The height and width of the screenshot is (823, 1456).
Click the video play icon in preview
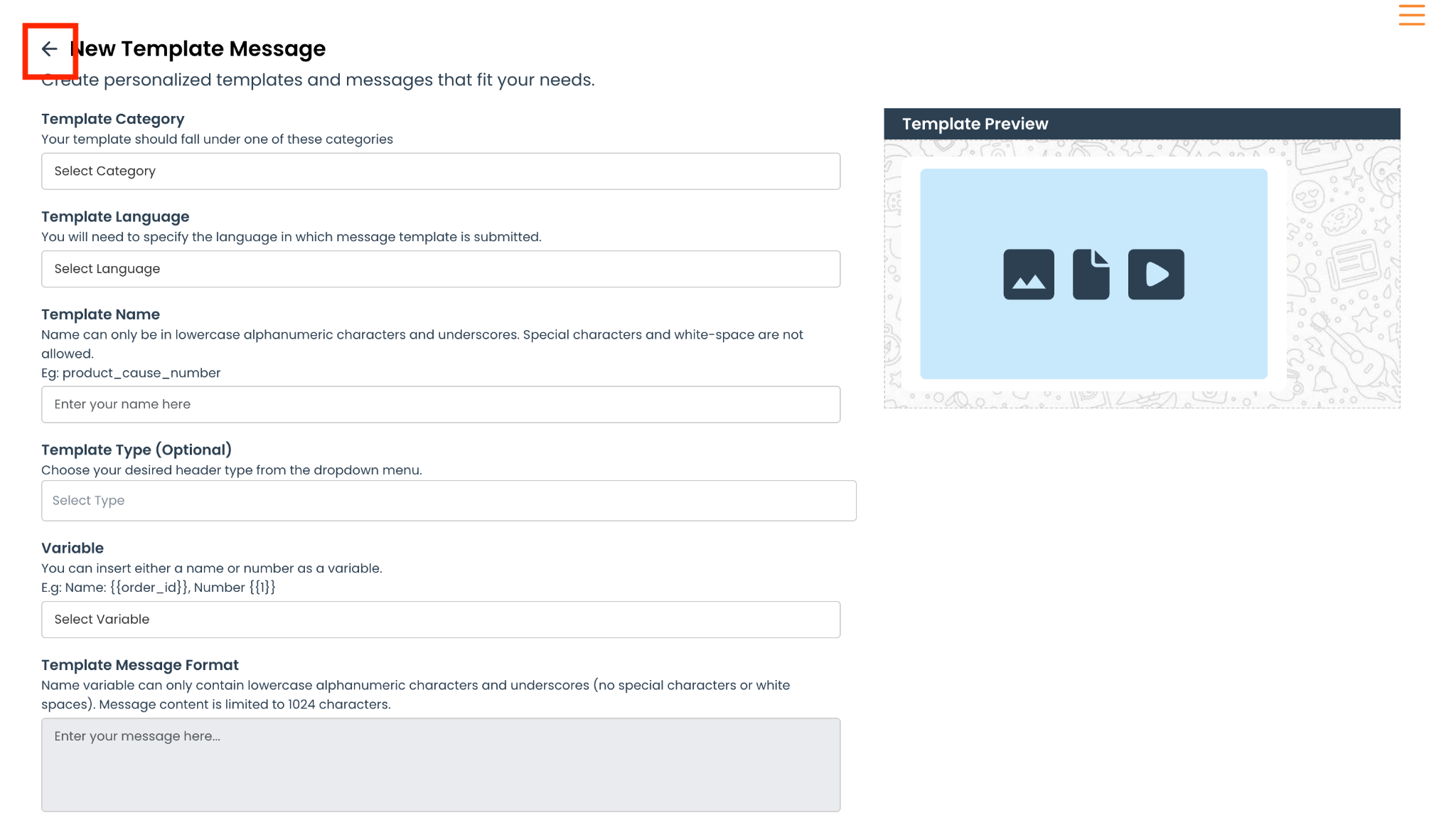pyautogui.click(x=1156, y=274)
